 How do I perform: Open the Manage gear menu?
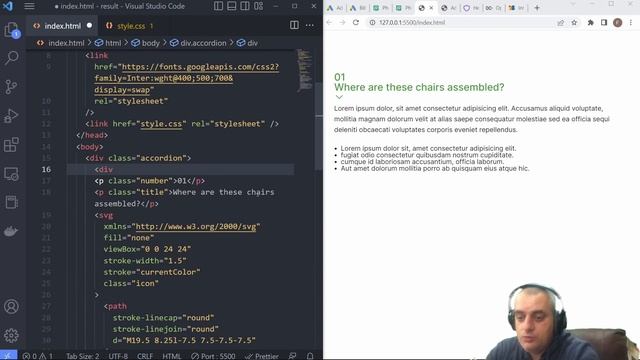[x=11, y=335]
